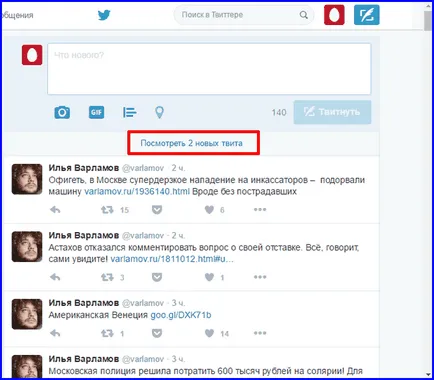The image size is (434, 380).
Task: Retweet the инкассаторов tweet with 15 retweets
Action: click(x=107, y=210)
